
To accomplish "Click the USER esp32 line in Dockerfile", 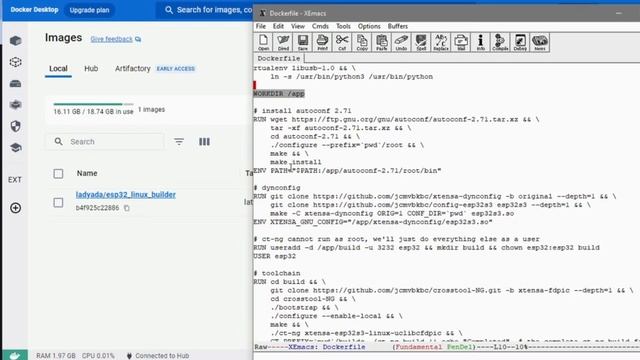I will click(x=274, y=256).
